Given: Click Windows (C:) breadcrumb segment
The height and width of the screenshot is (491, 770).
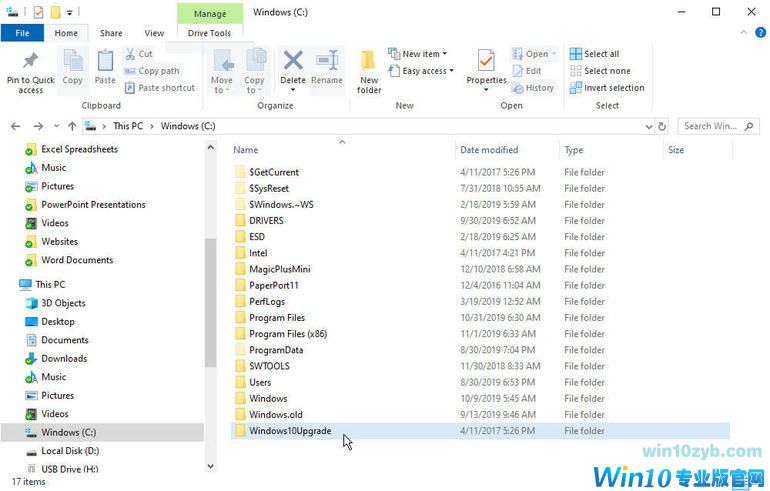Looking at the screenshot, I should pyautogui.click(x=188, y=126).
